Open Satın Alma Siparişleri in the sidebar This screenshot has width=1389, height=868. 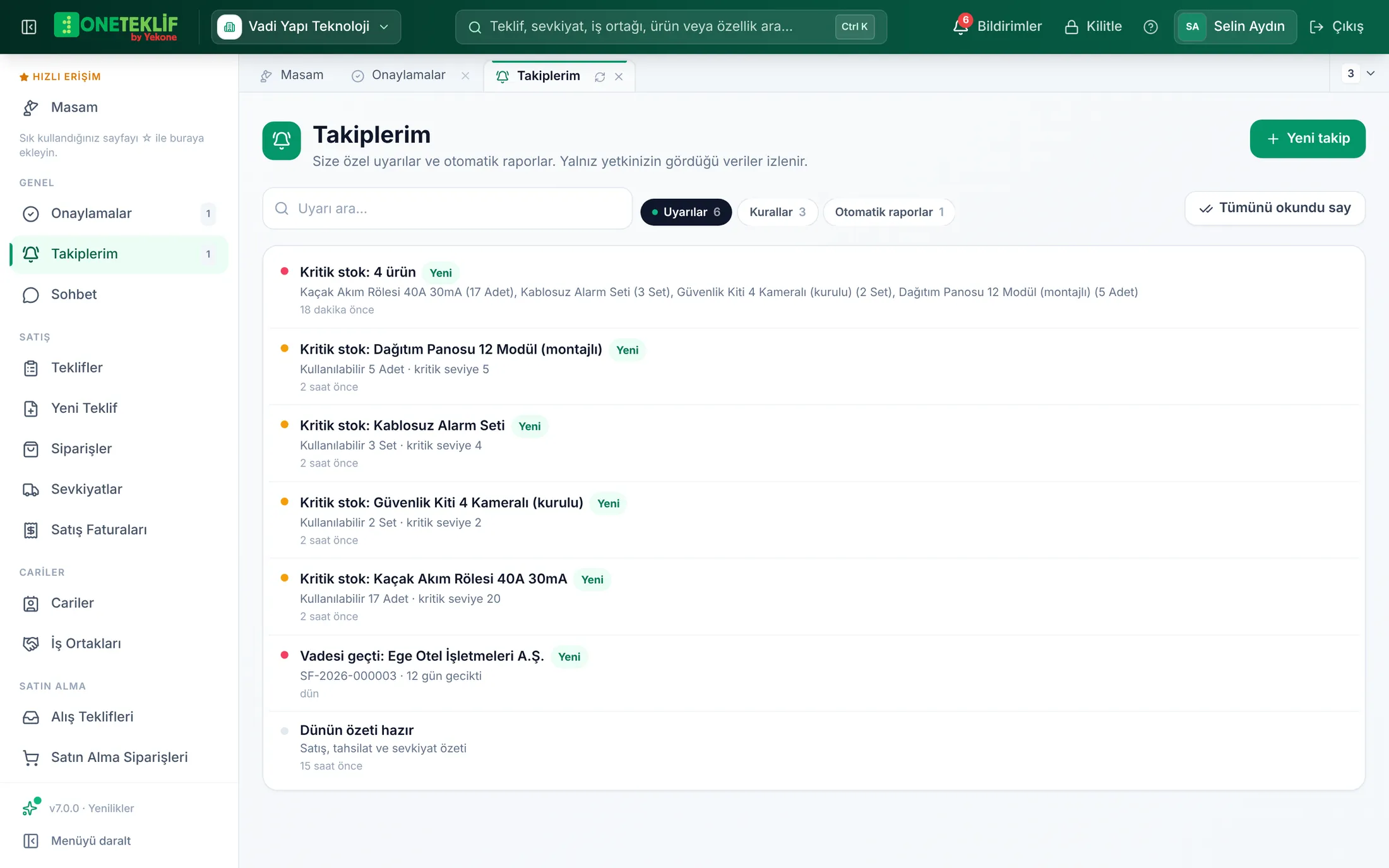point(119,757)
